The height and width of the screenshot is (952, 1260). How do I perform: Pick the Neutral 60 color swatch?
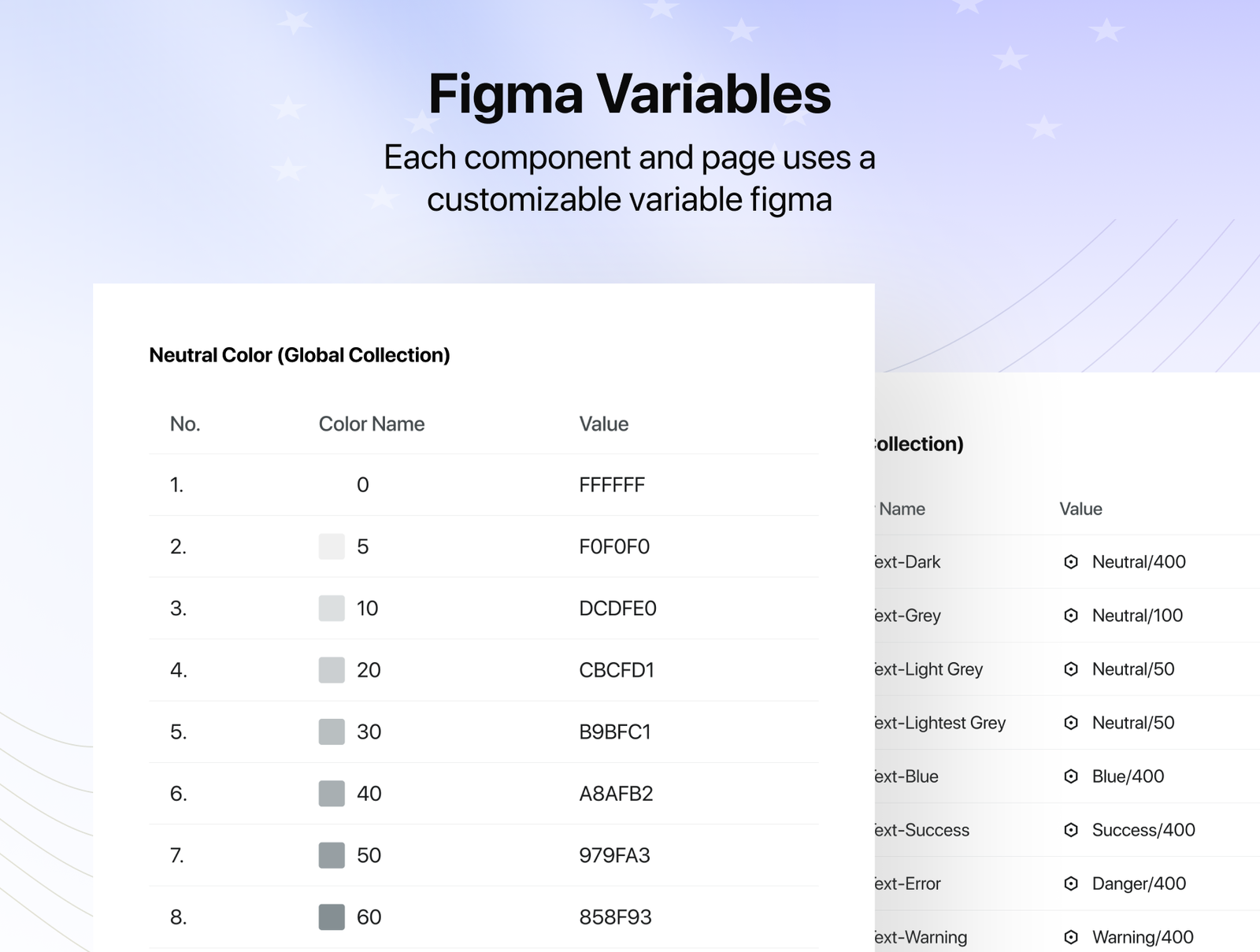332,917
